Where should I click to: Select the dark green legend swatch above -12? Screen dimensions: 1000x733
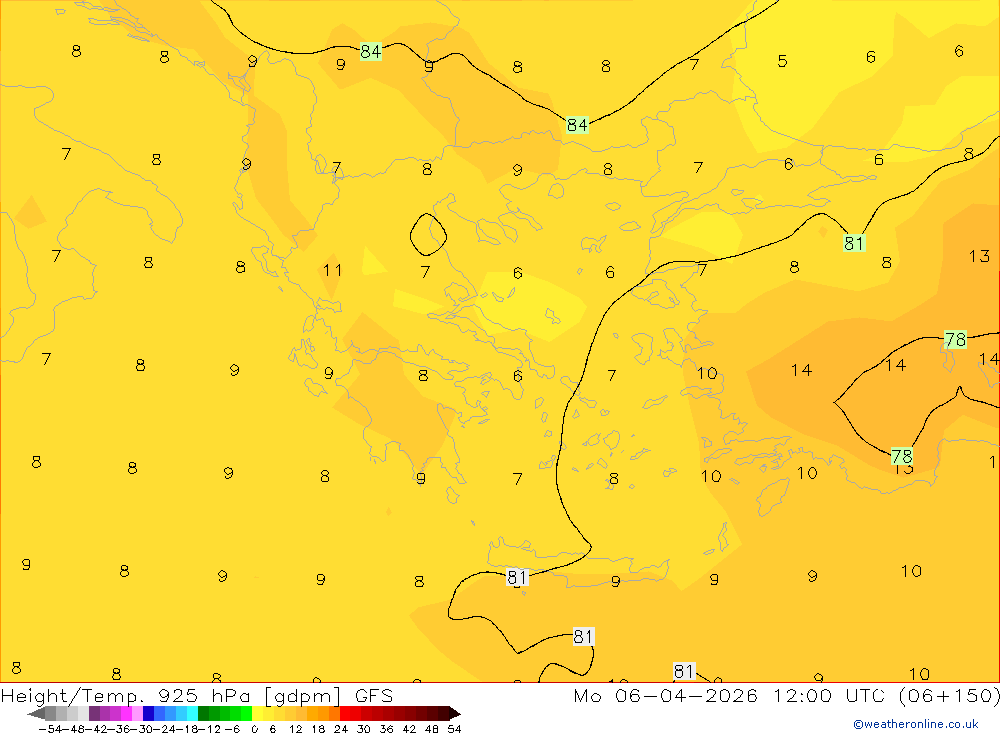203,713
